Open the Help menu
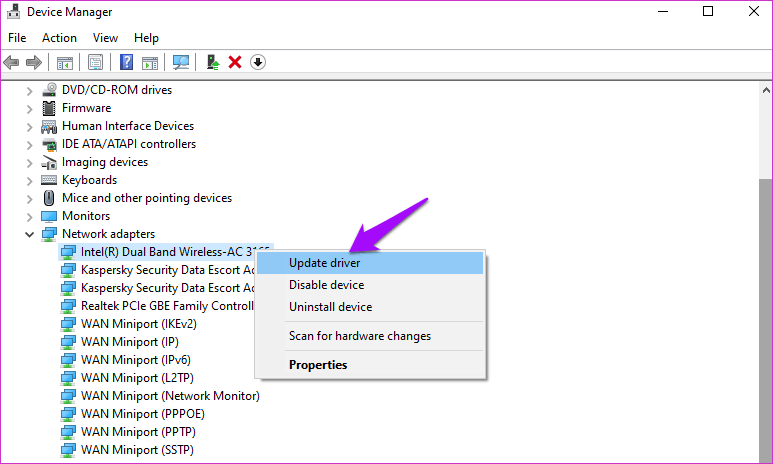Viewport: 773px width, 464px height. tap(146, 38)
